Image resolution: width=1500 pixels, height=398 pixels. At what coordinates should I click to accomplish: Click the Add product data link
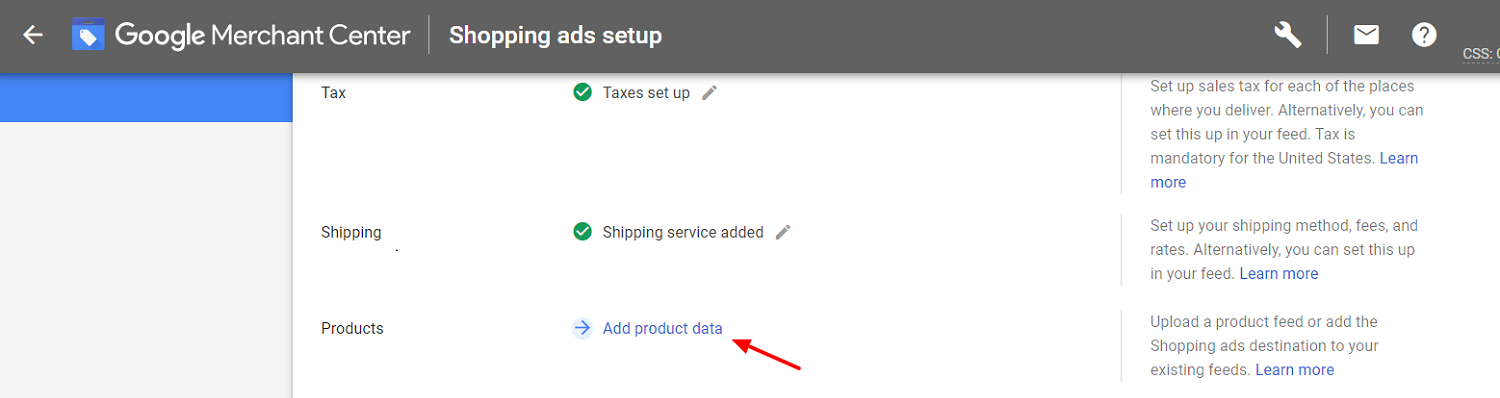pos(662,328)
